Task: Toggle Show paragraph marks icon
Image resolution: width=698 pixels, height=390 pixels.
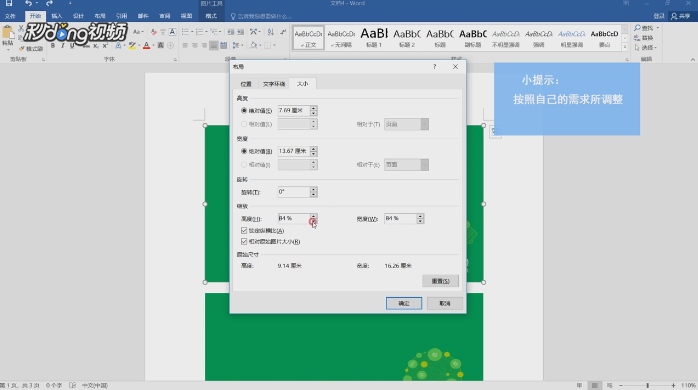Action: pyautogui.click(x=283, y=32)
